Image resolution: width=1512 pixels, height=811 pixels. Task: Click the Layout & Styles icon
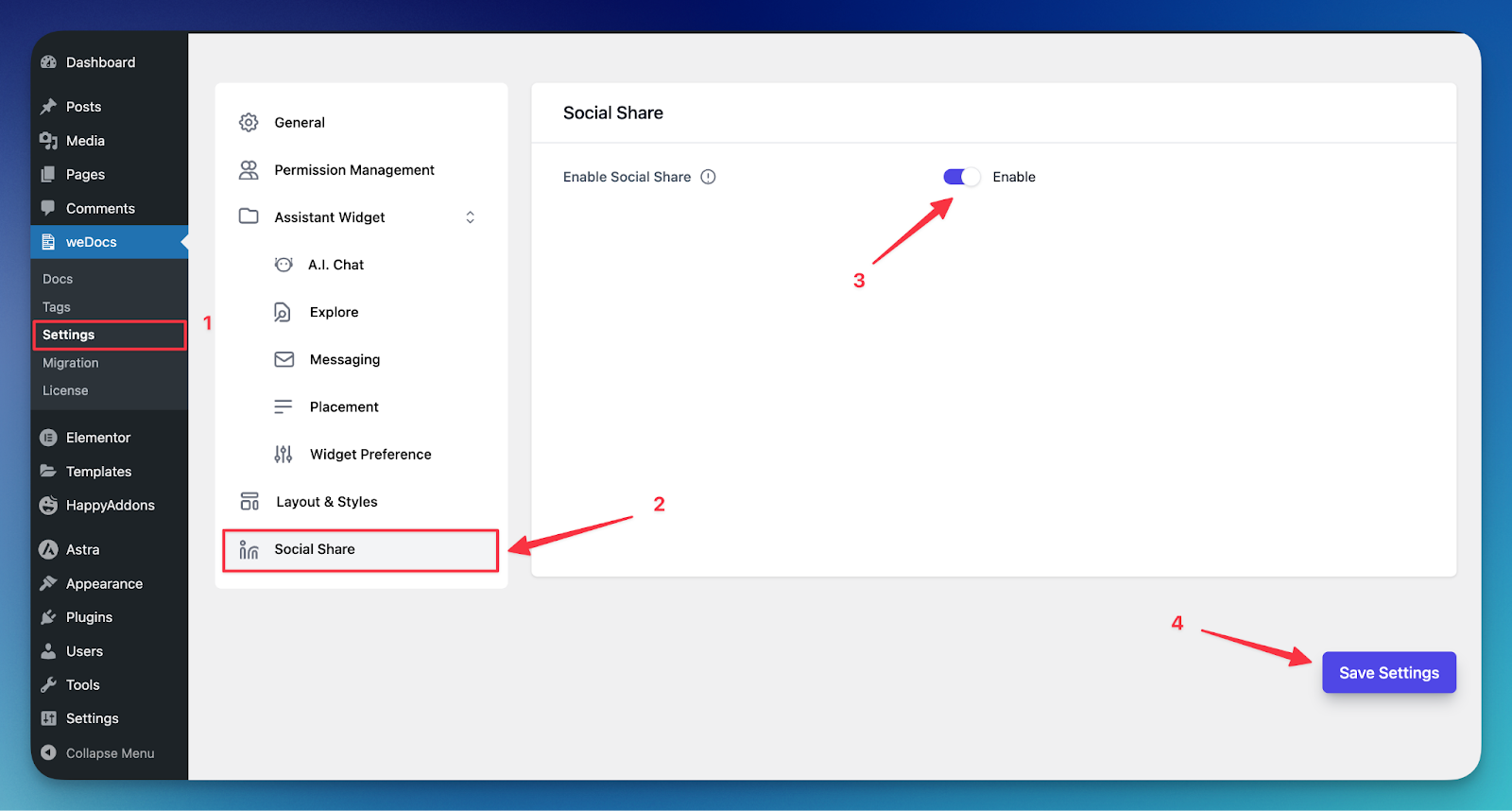click(249, 502)
